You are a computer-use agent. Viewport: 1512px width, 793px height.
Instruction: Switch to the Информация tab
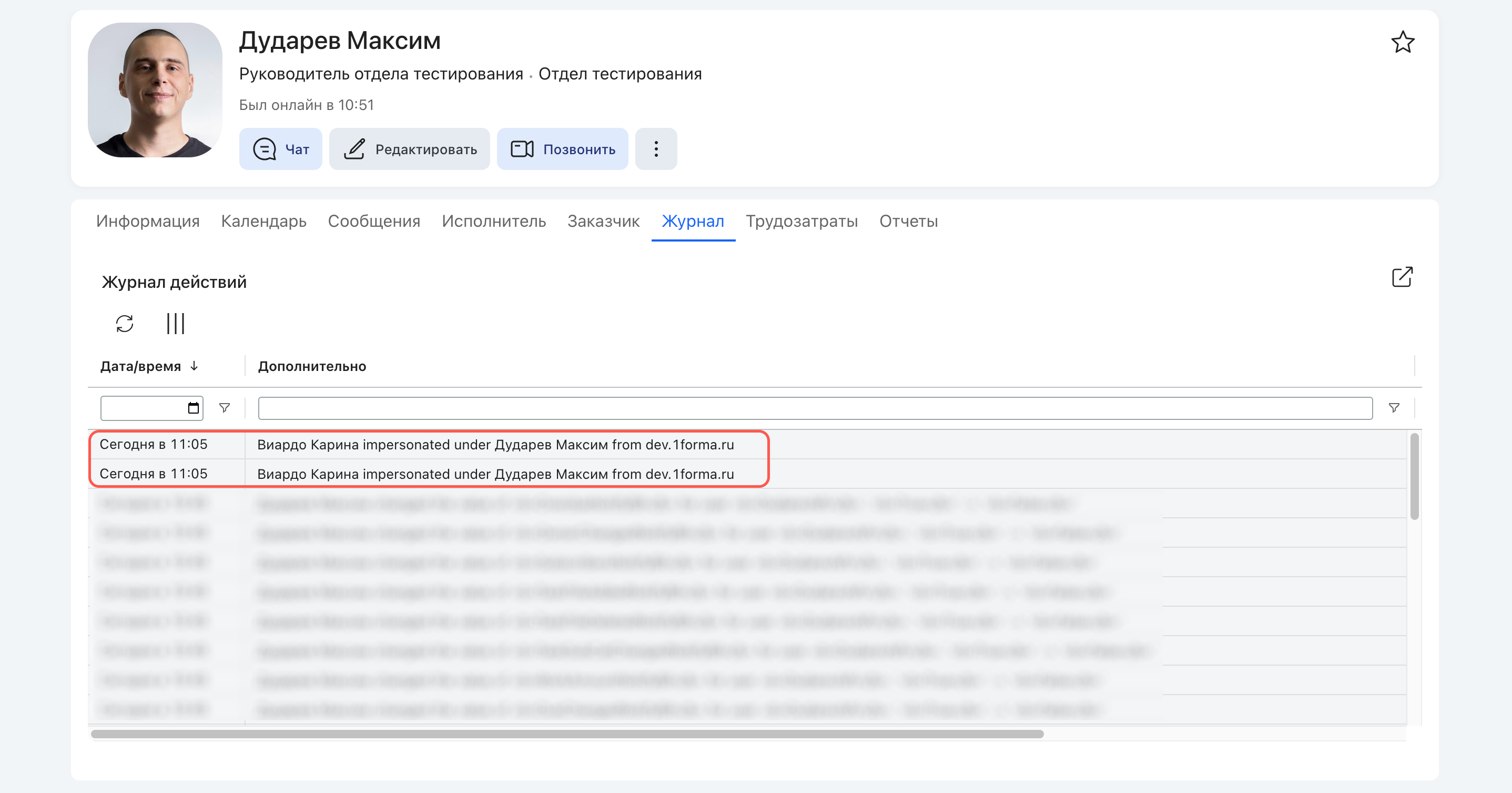[148, 221]
